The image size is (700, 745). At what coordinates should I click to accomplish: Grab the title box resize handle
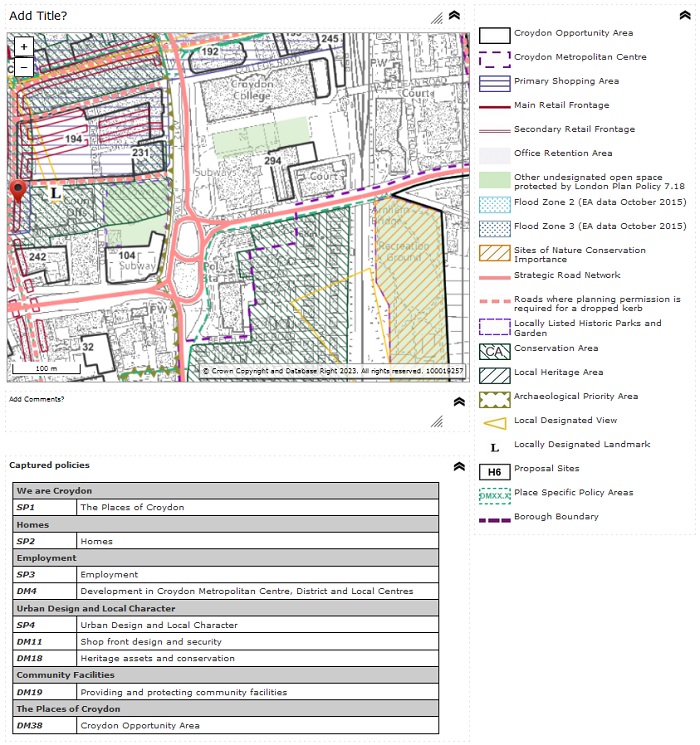pyautogui.click(x=437, y=19)
